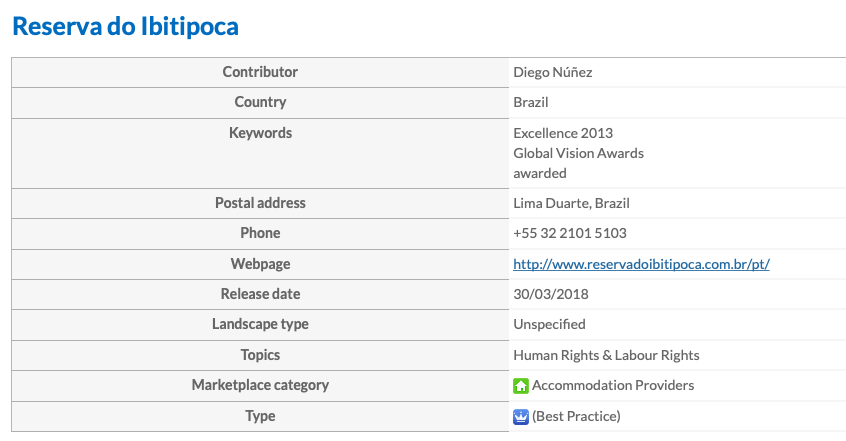
Task: Select the Human Rights & Labour Rights topic
Action: pyautogui.click(x=606, y=355)
